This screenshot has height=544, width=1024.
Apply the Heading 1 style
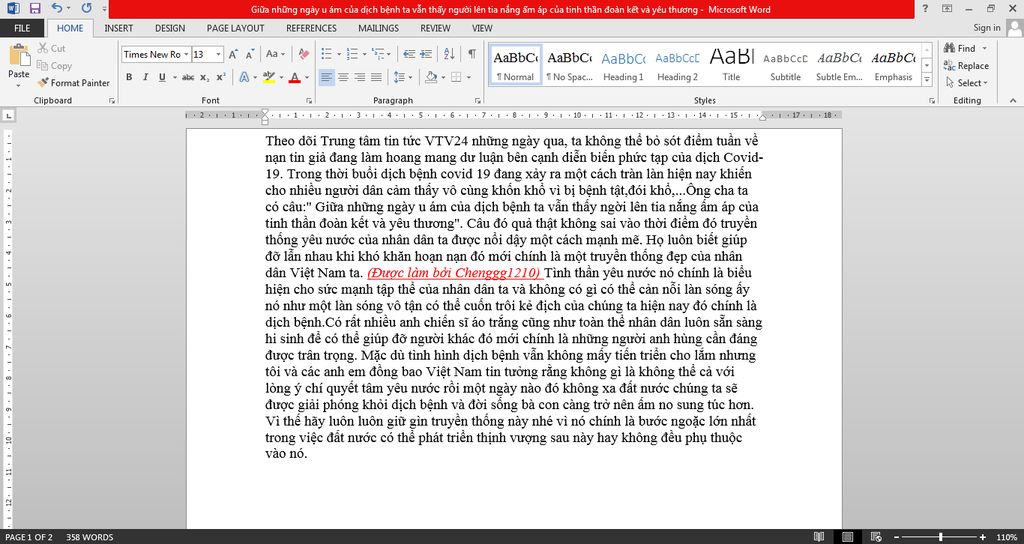coord(623,65)
